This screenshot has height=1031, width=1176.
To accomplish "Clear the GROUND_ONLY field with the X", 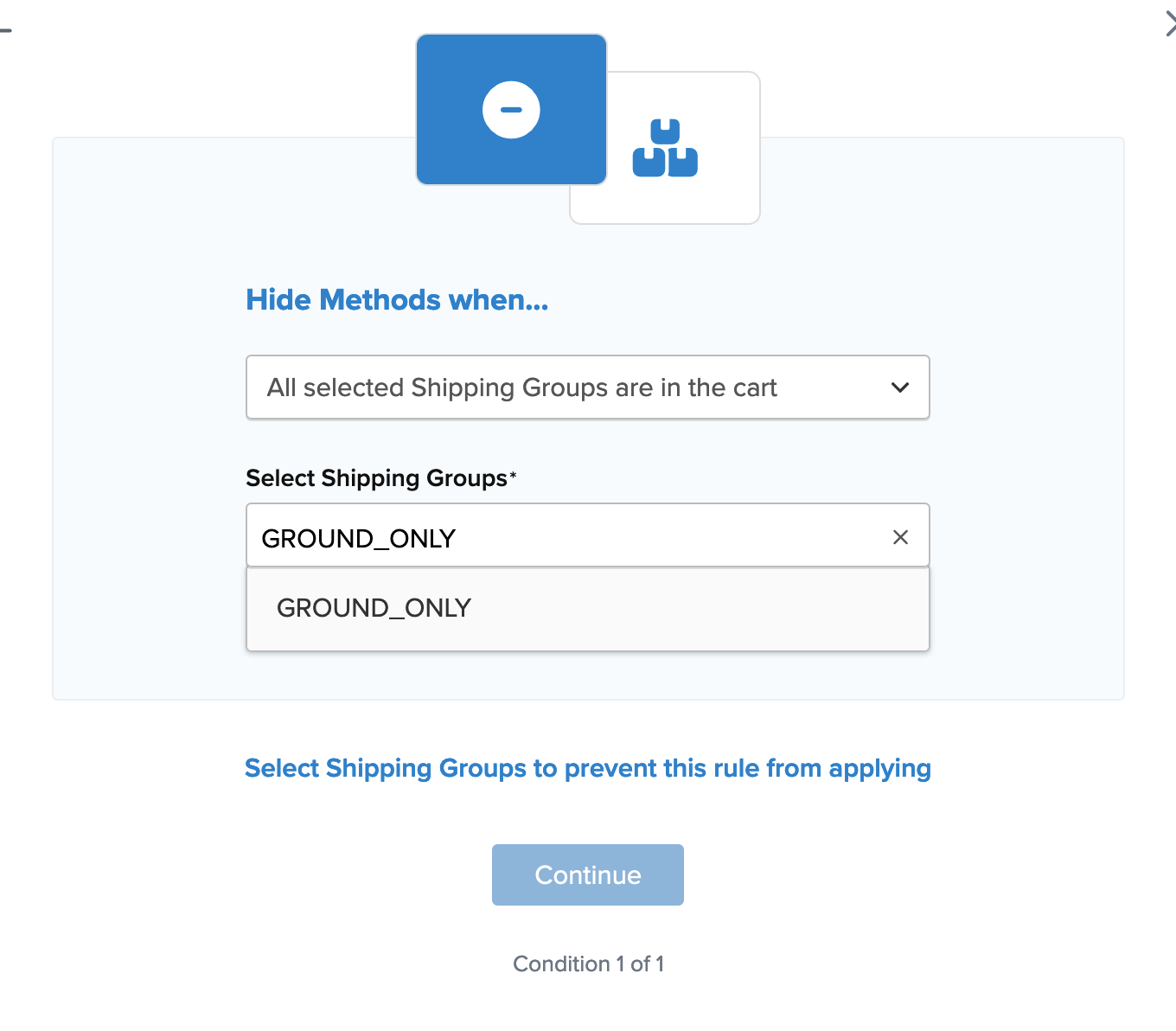I will pos(900,537).
